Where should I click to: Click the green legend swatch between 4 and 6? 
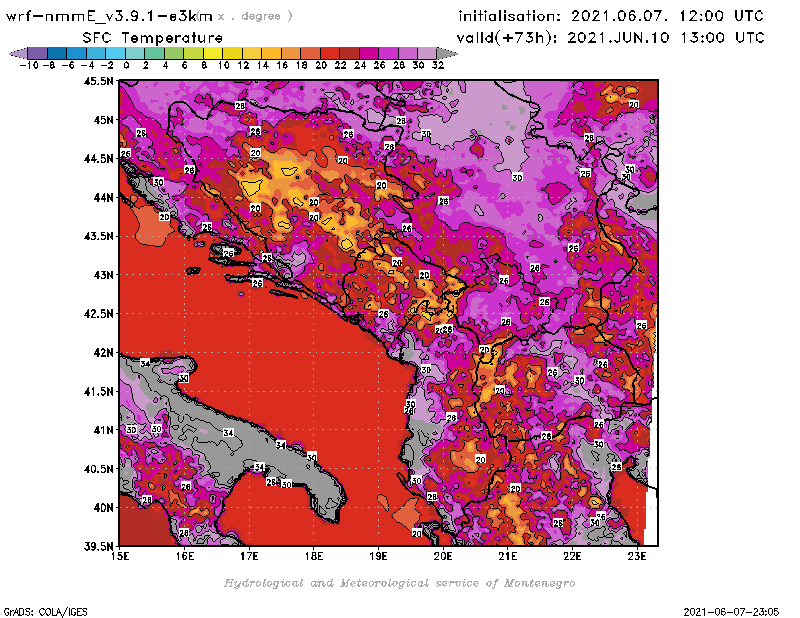[173, 53]
